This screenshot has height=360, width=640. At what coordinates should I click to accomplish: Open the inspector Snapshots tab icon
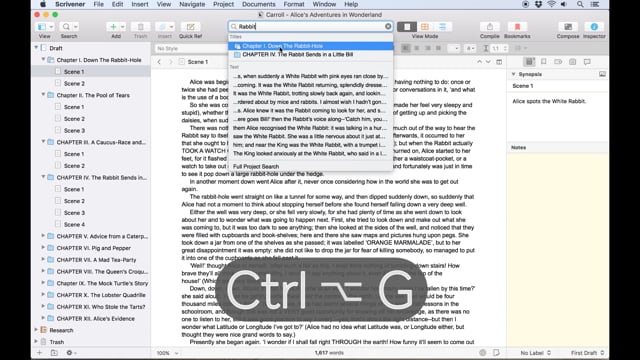point(573,62)
